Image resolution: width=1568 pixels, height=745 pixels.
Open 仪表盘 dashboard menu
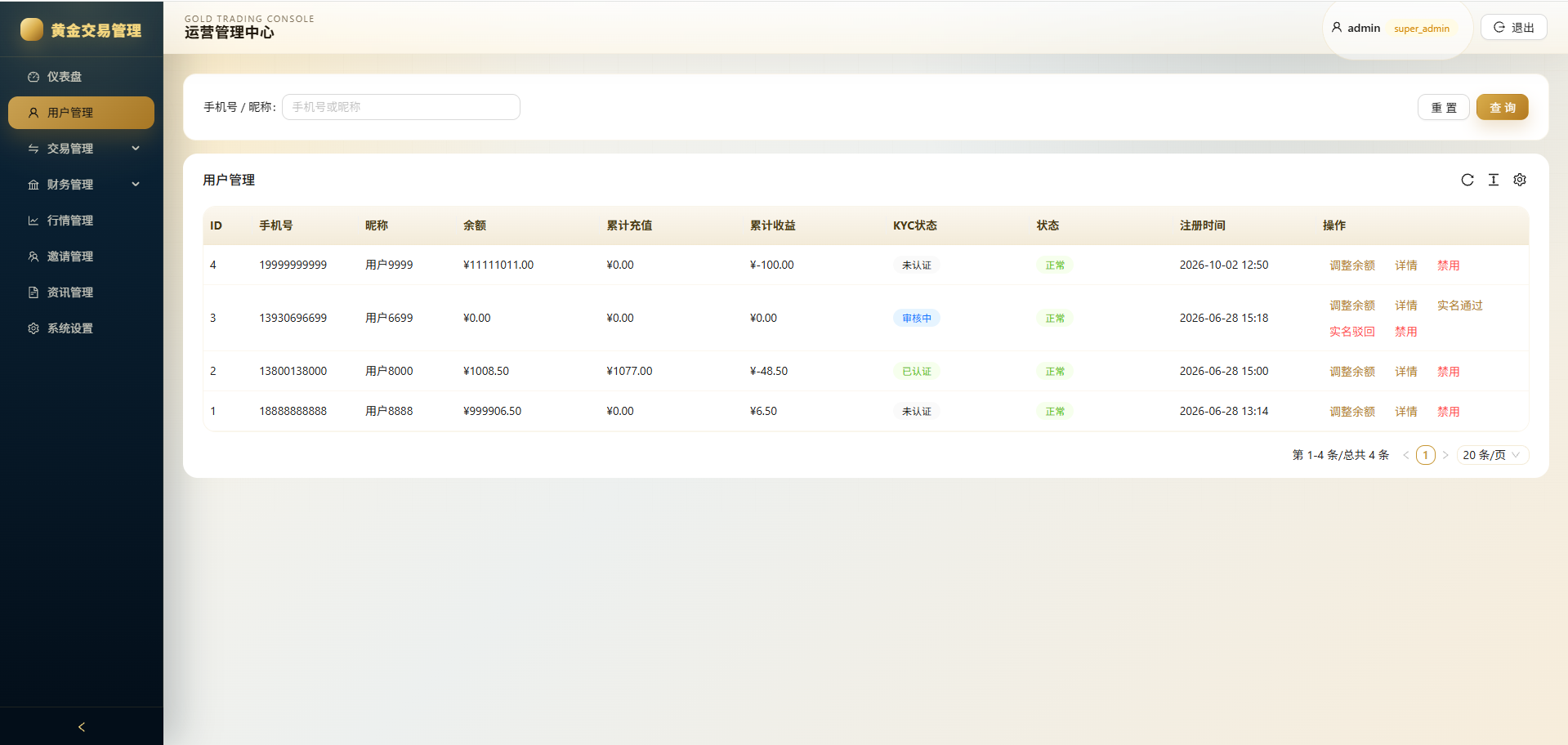point(81,77)
